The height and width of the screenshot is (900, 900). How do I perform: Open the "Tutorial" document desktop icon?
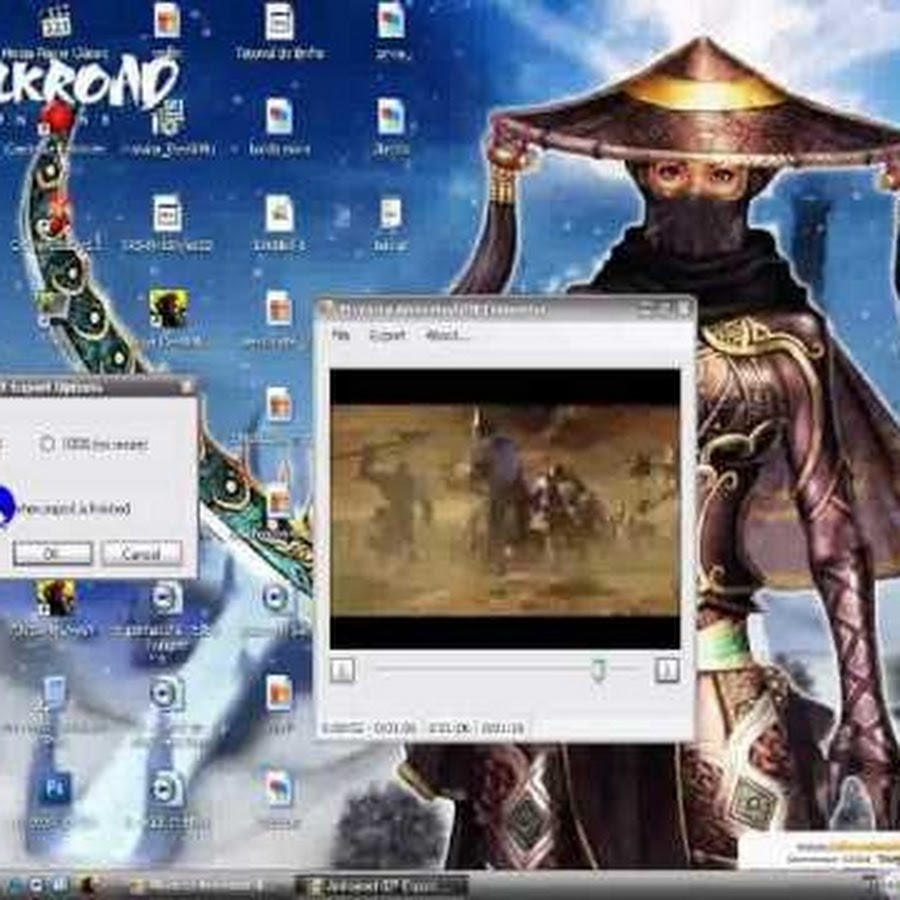tap(279, 22)
